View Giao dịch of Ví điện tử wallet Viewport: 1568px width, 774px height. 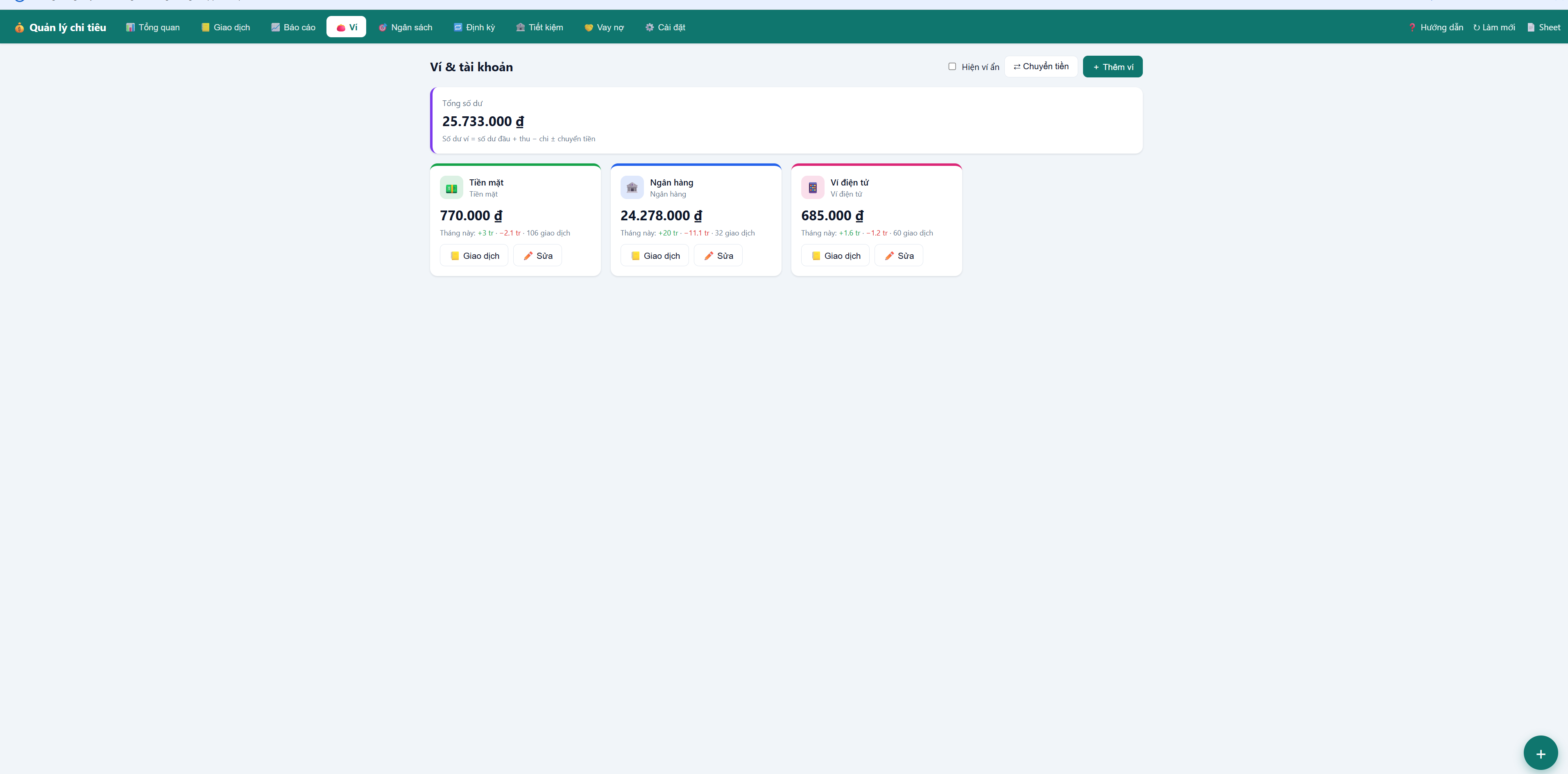click(x=835, y=256)
